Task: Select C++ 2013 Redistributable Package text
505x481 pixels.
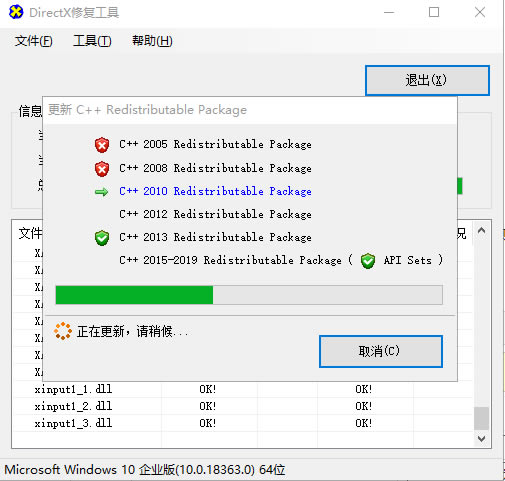Action: (215, 237)
